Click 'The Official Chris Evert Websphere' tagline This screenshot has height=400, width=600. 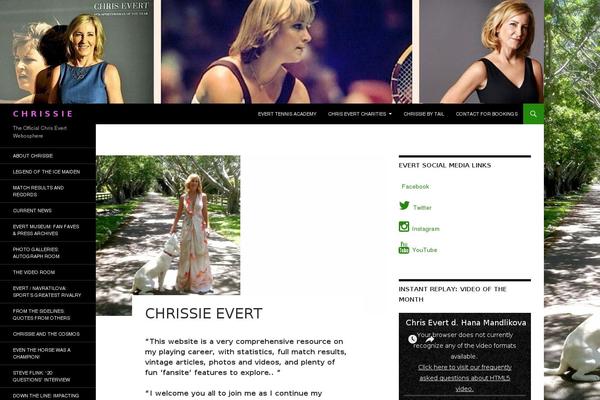(x=40, y=132)
